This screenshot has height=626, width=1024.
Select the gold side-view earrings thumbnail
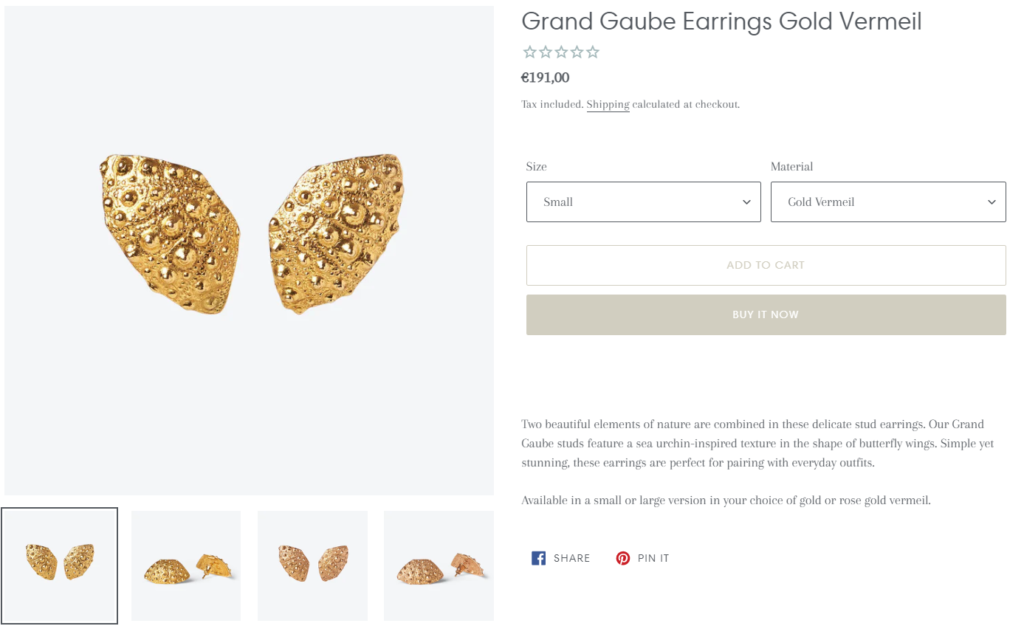click(186, 565)
